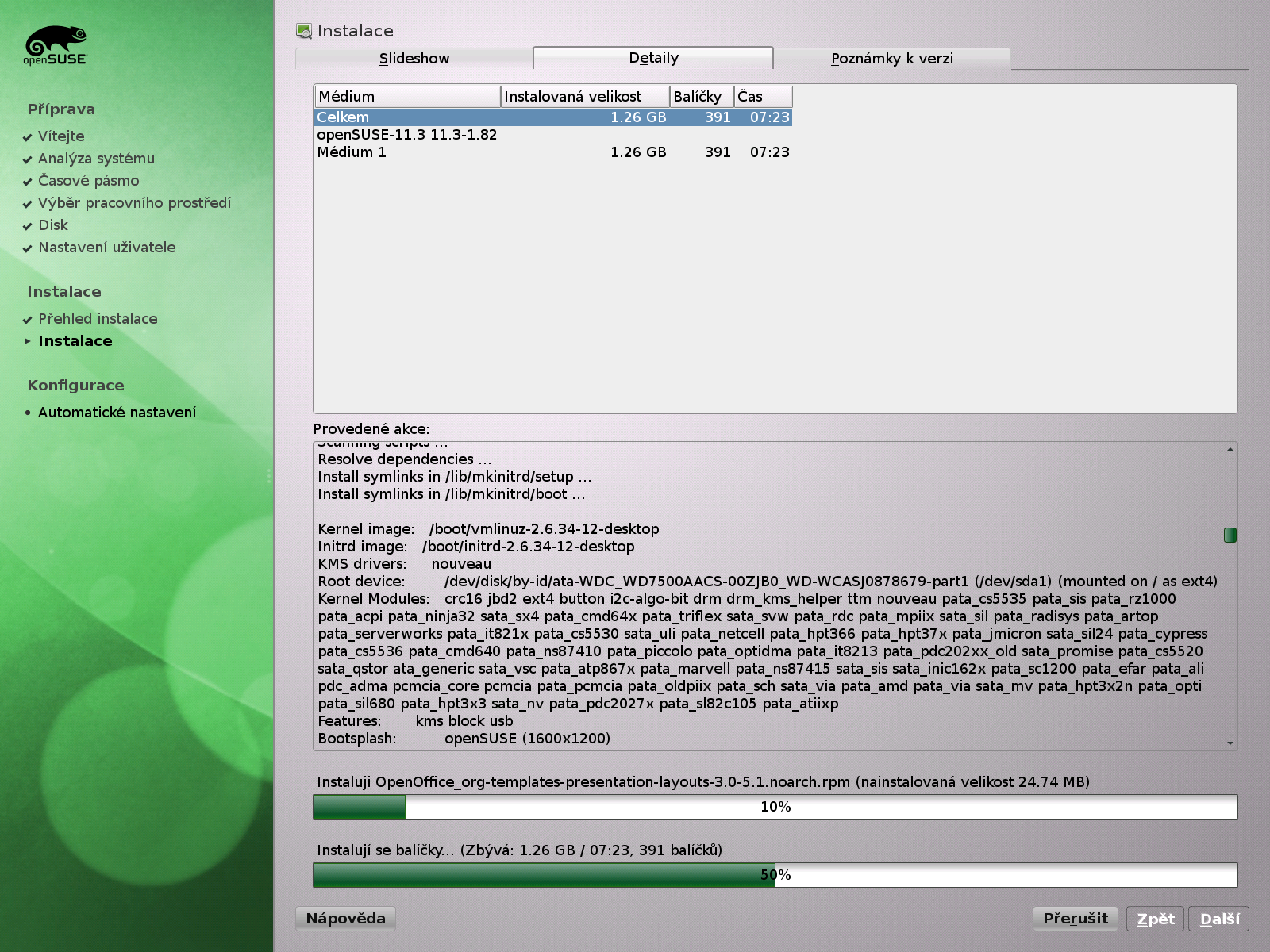Click the Initrd image line in log
The height and width of the screenshot is (952, 1270).
476,547
